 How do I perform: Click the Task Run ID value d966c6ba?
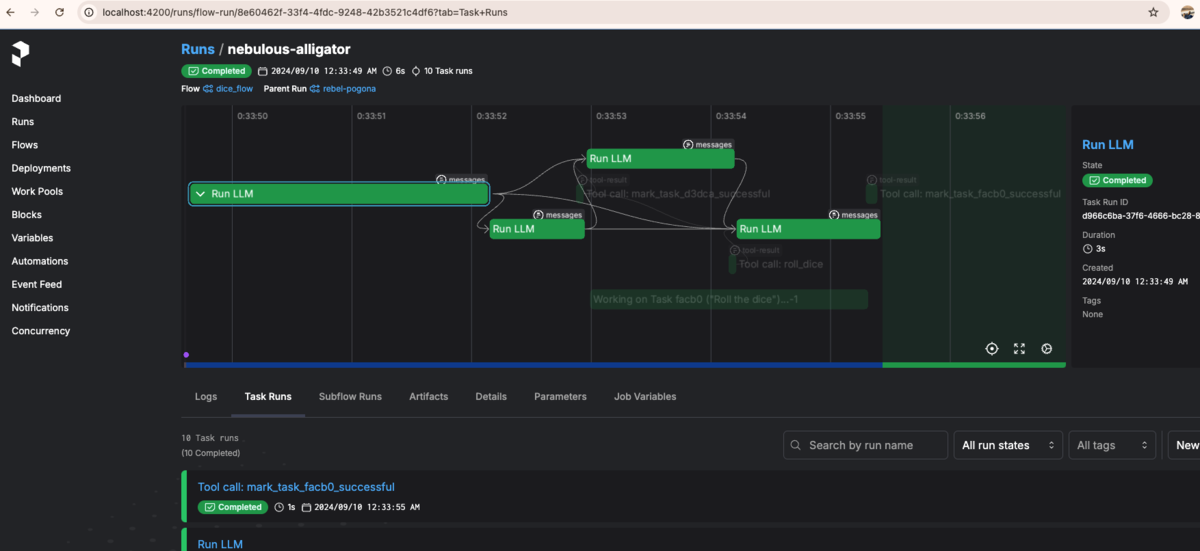tap(1140, 215)
